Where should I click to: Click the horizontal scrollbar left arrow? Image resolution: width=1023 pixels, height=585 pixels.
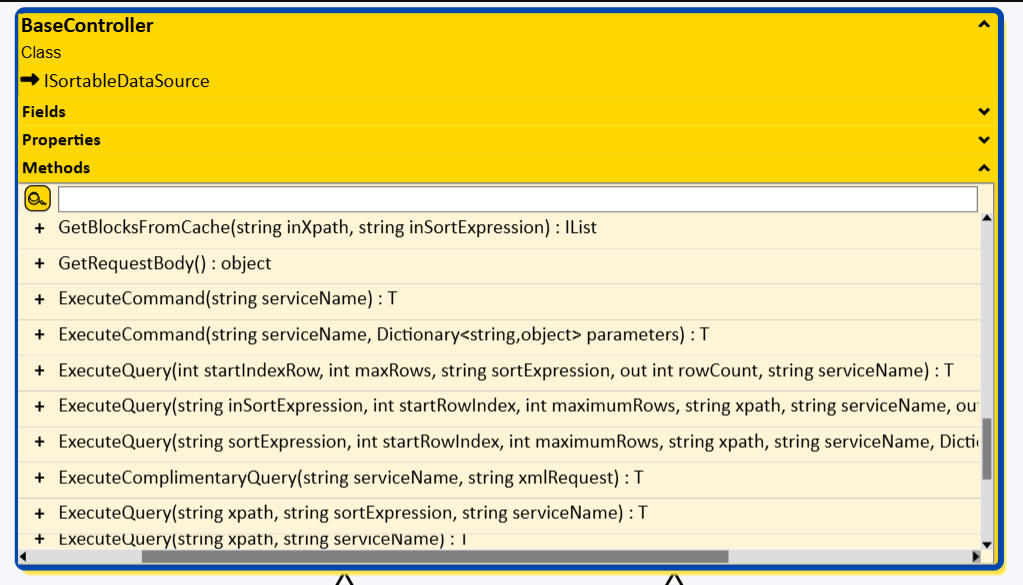pyautogui.click(x=24, y=557)
